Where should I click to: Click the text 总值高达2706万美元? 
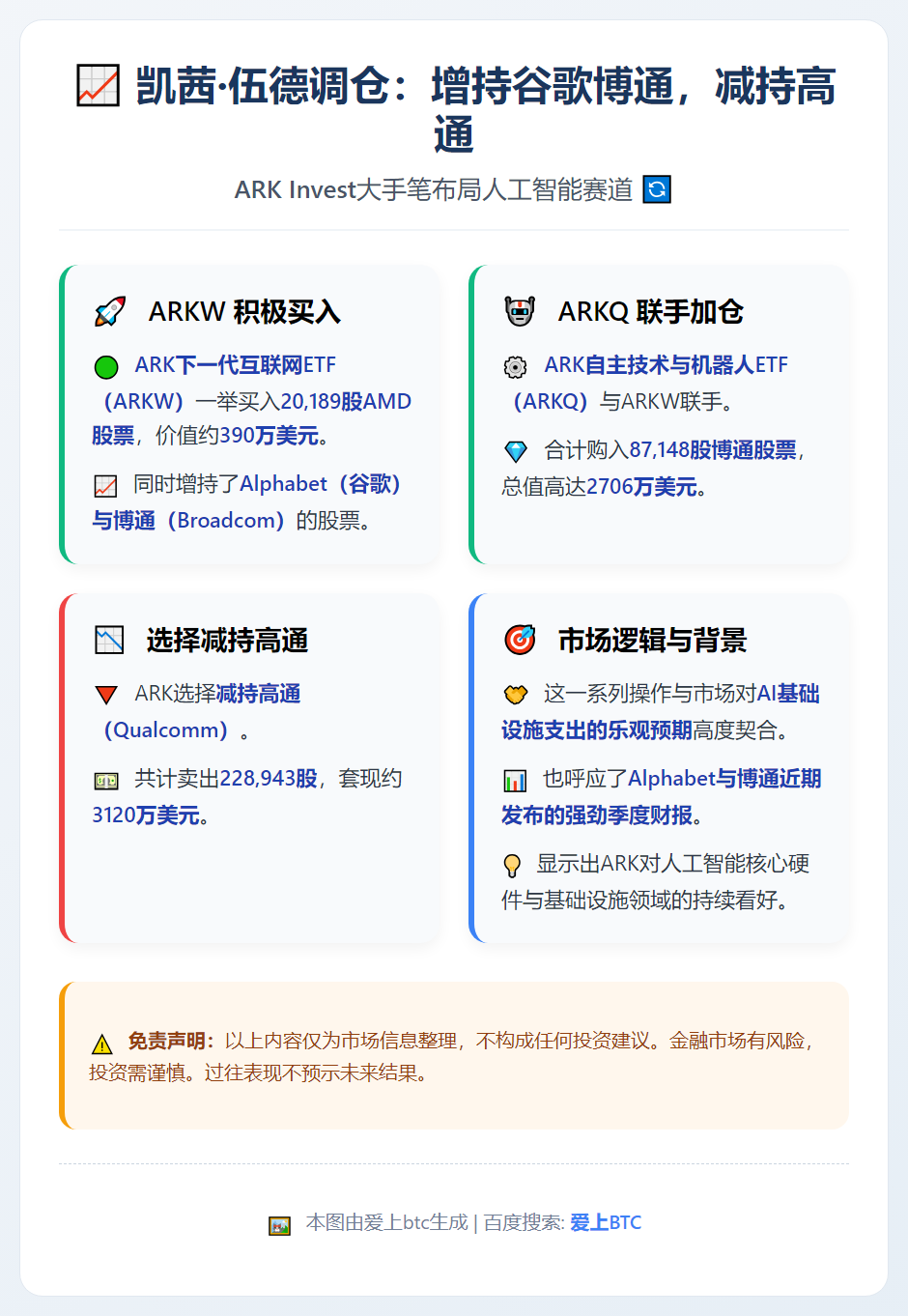click(599, 487)
